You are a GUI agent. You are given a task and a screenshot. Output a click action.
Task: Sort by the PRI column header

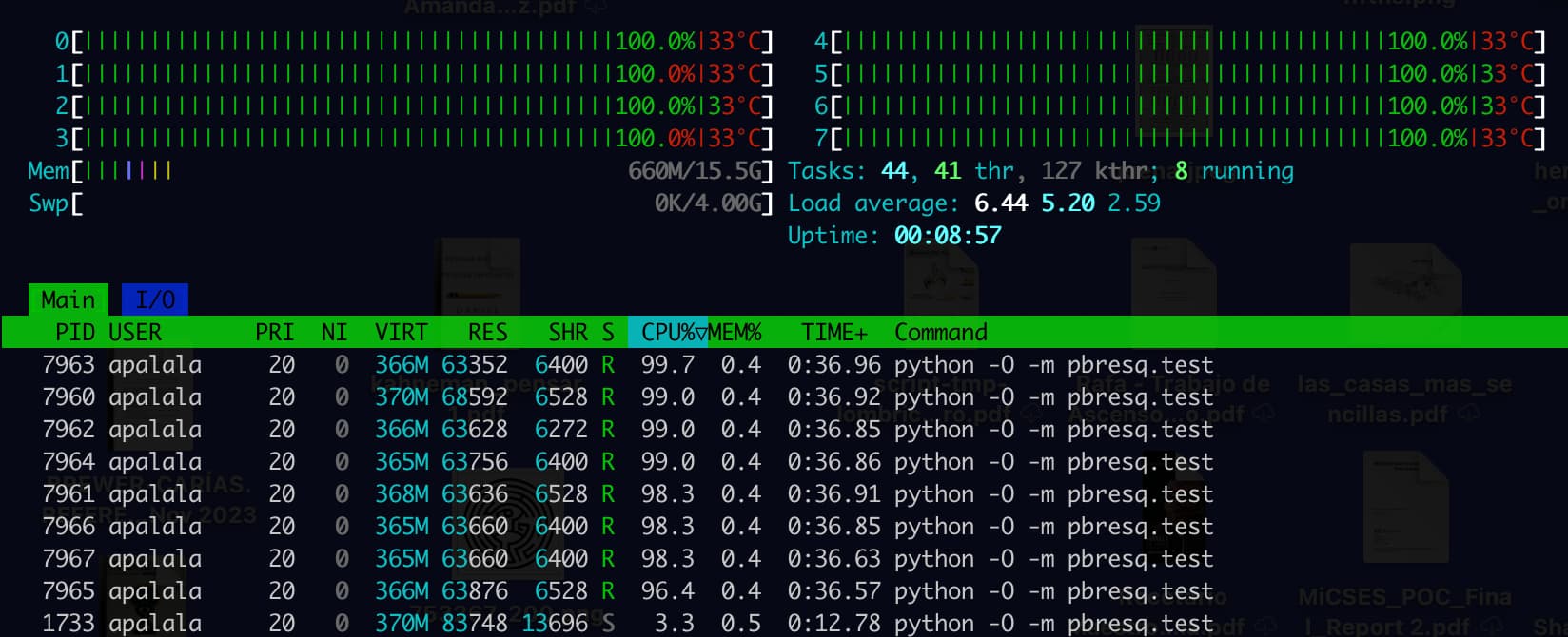coord(275,332)
